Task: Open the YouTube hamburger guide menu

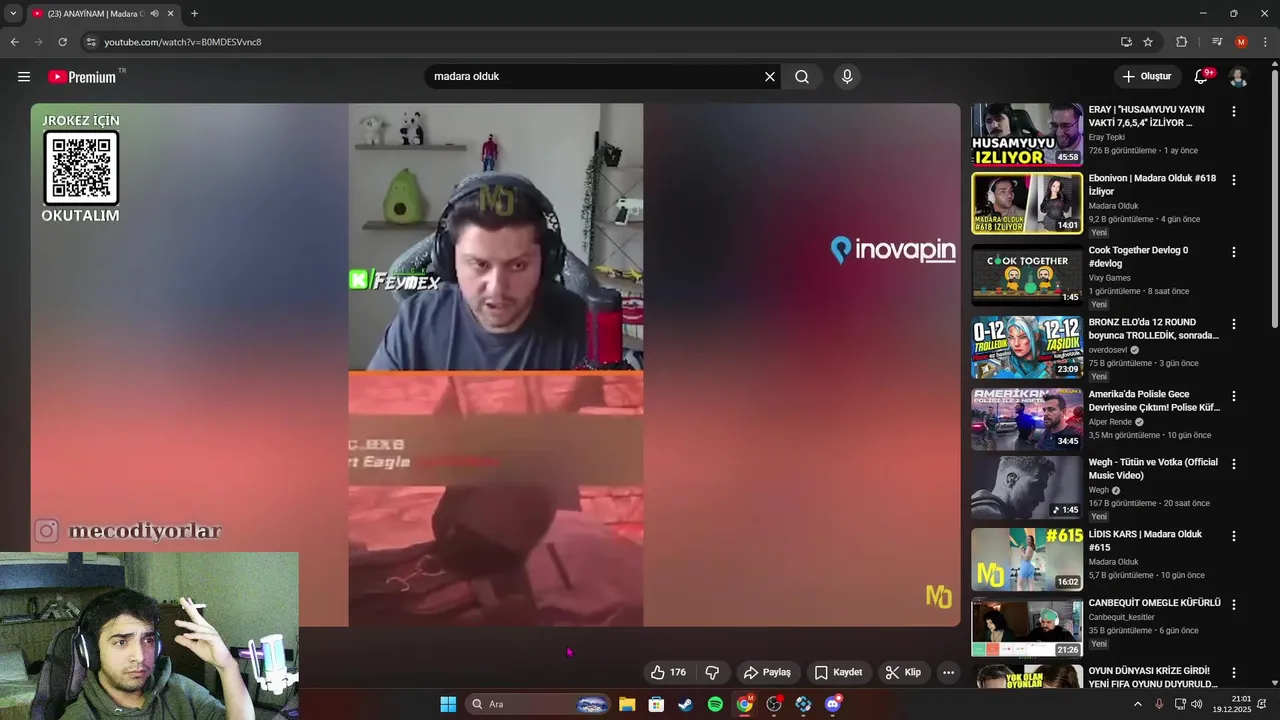Action: (24, 76)
